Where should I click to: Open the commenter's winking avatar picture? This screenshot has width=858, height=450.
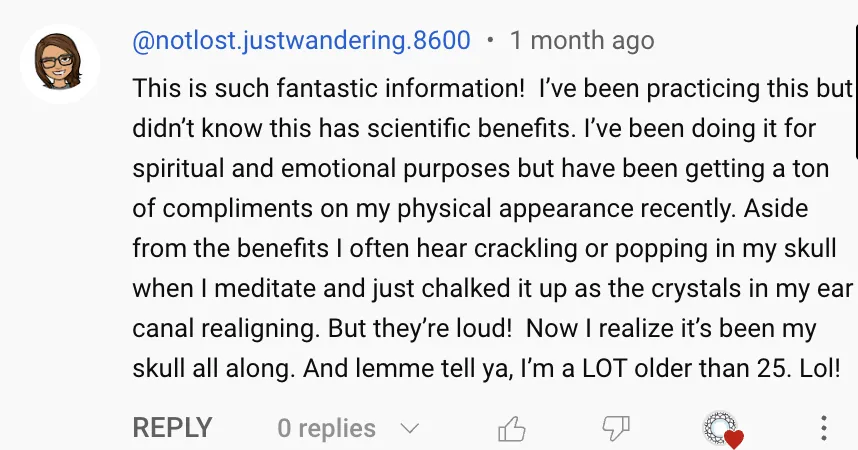[60, 64]
